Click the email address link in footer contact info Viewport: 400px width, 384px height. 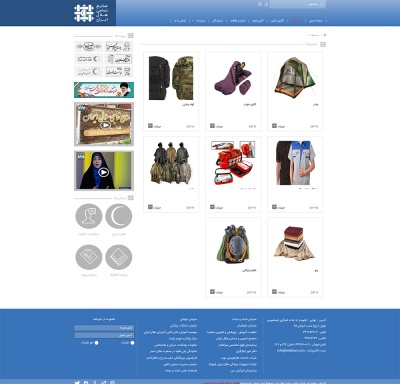click(291, 351)
